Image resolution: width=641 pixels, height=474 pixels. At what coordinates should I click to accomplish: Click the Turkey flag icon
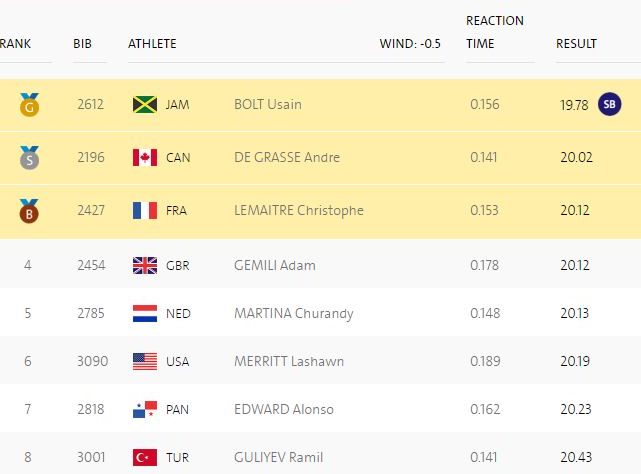145,457
